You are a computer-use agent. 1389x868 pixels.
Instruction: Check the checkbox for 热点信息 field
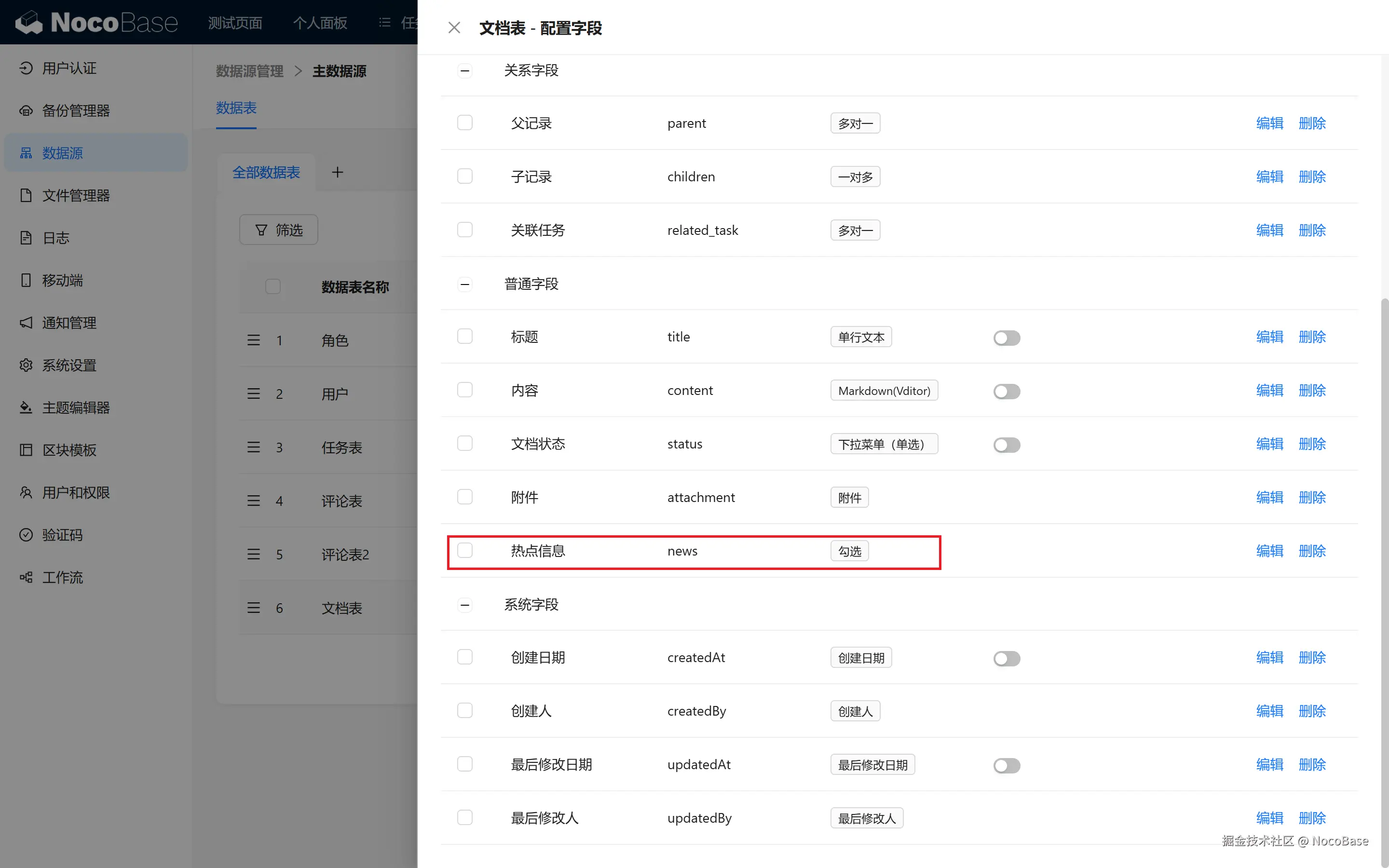point(465,551)
